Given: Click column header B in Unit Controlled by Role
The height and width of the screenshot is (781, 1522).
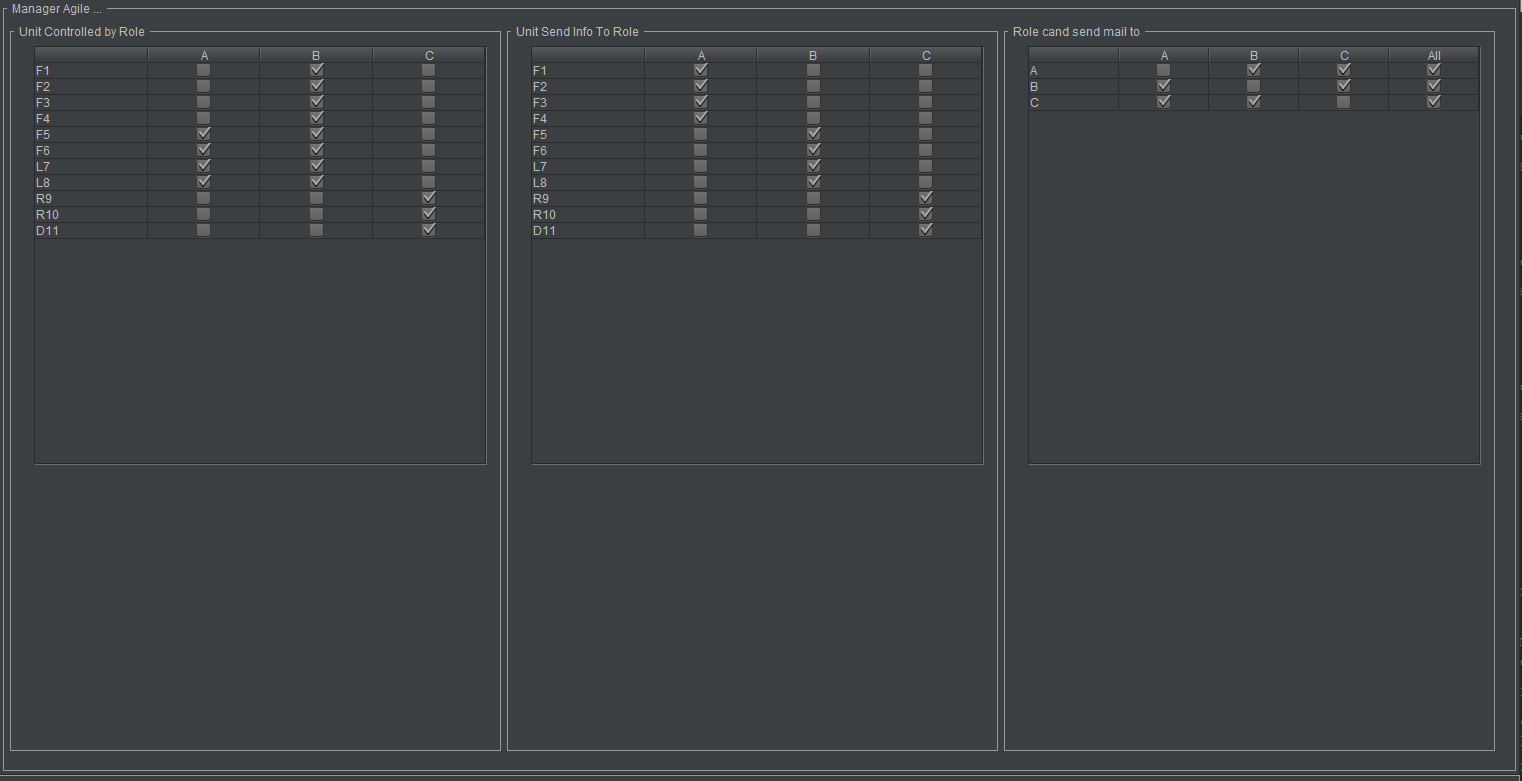Looking at the screenshot, I should click(x=316, y=55).
